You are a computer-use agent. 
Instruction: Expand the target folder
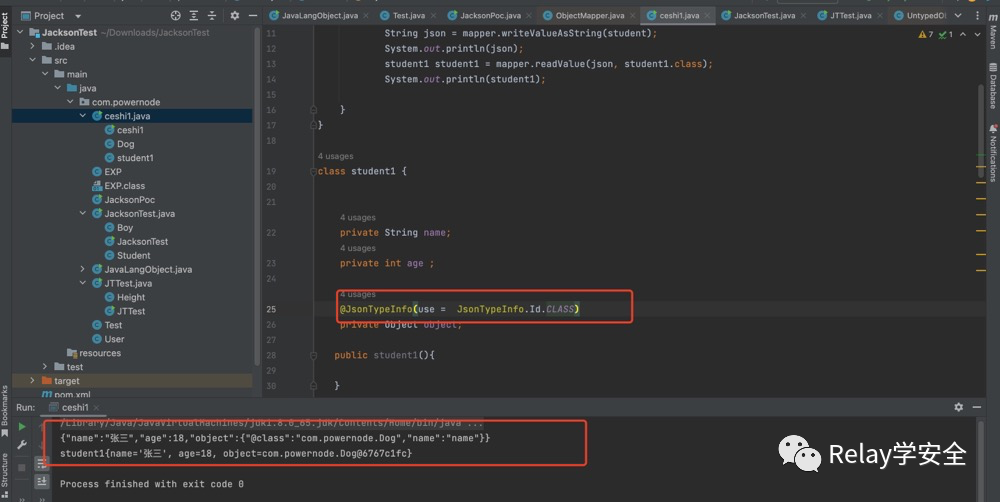pos(33,381)
